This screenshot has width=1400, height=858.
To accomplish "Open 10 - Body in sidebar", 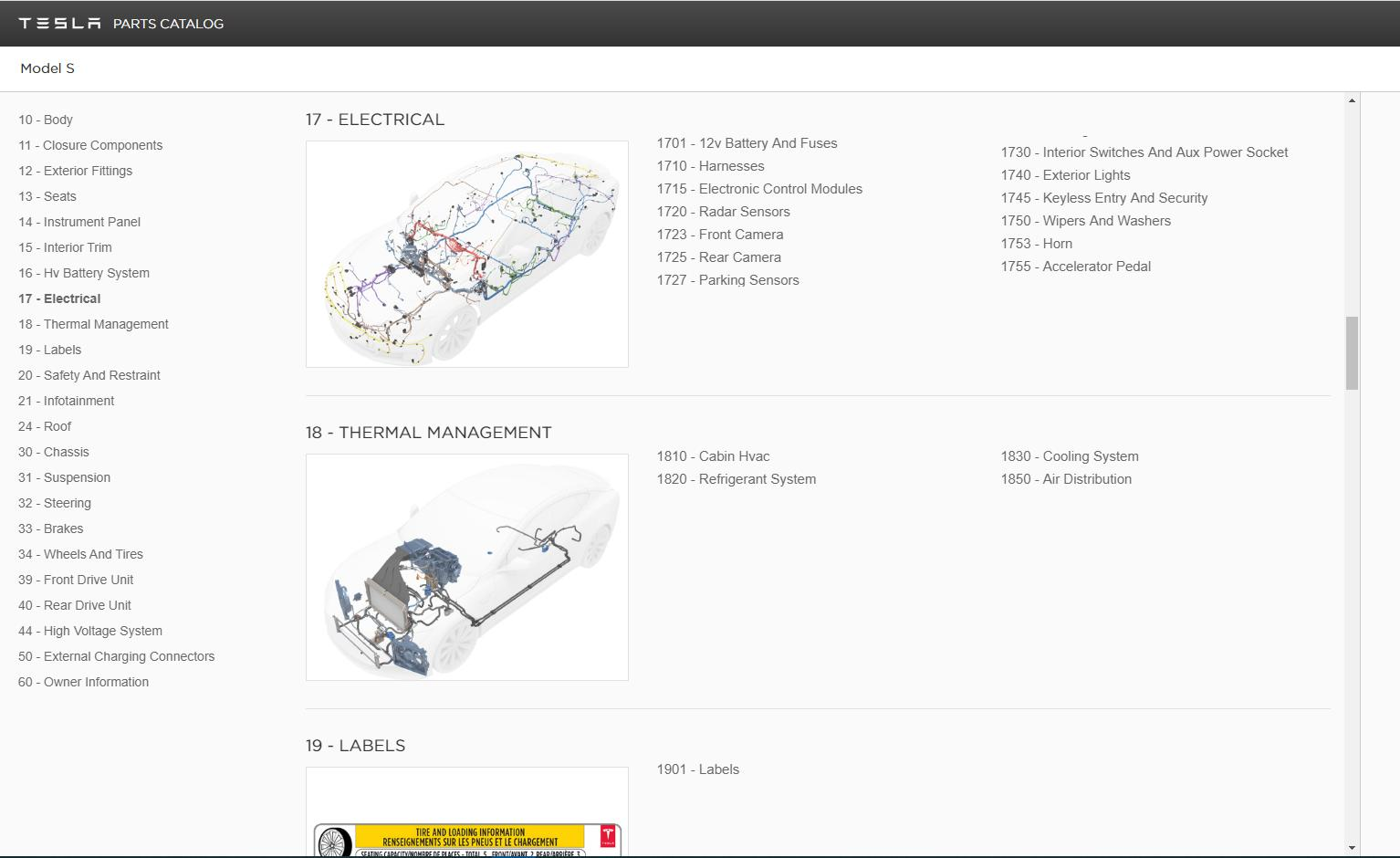I will tap(46, 120).
